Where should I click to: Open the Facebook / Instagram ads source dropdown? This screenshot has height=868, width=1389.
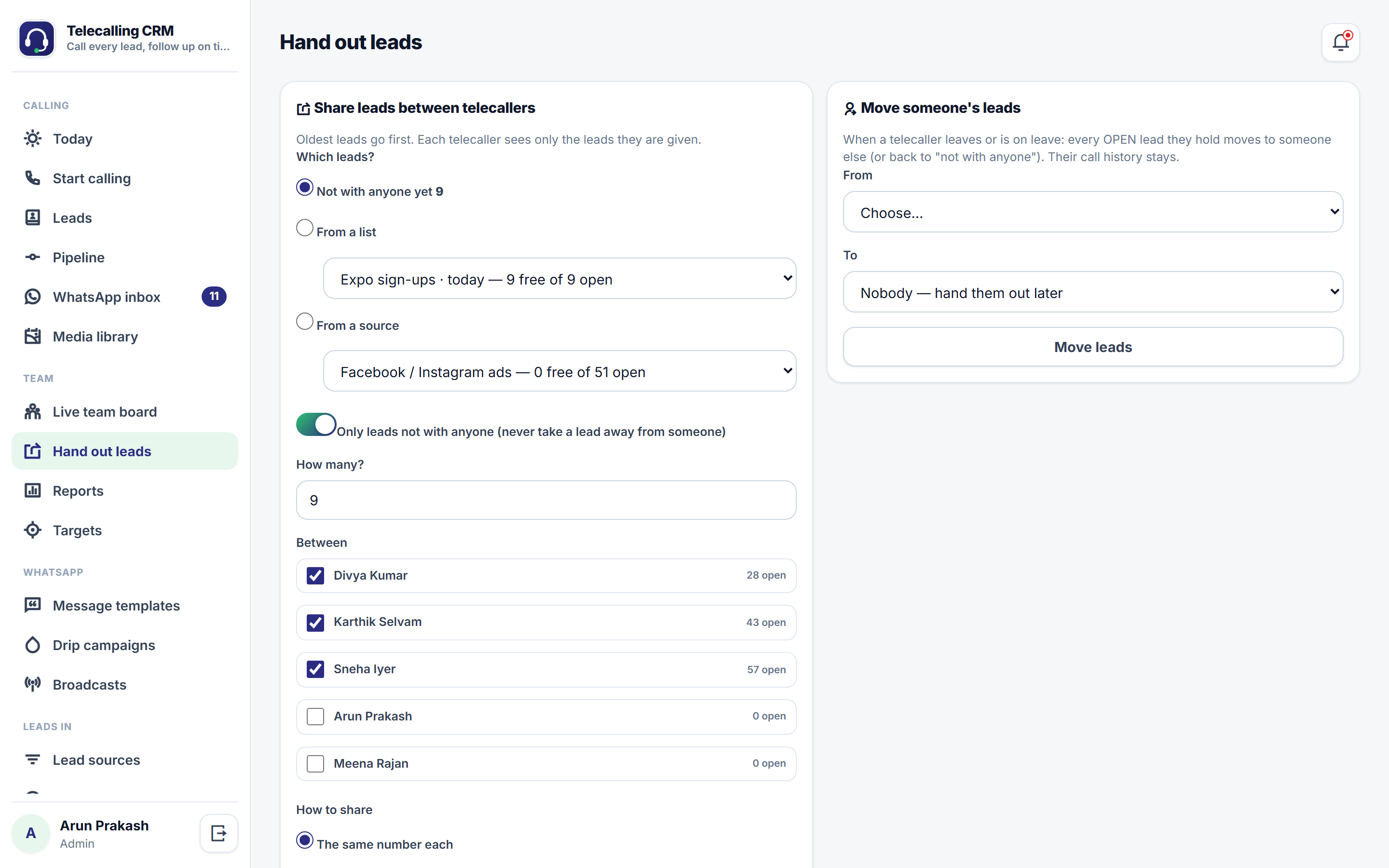(559, 371)
